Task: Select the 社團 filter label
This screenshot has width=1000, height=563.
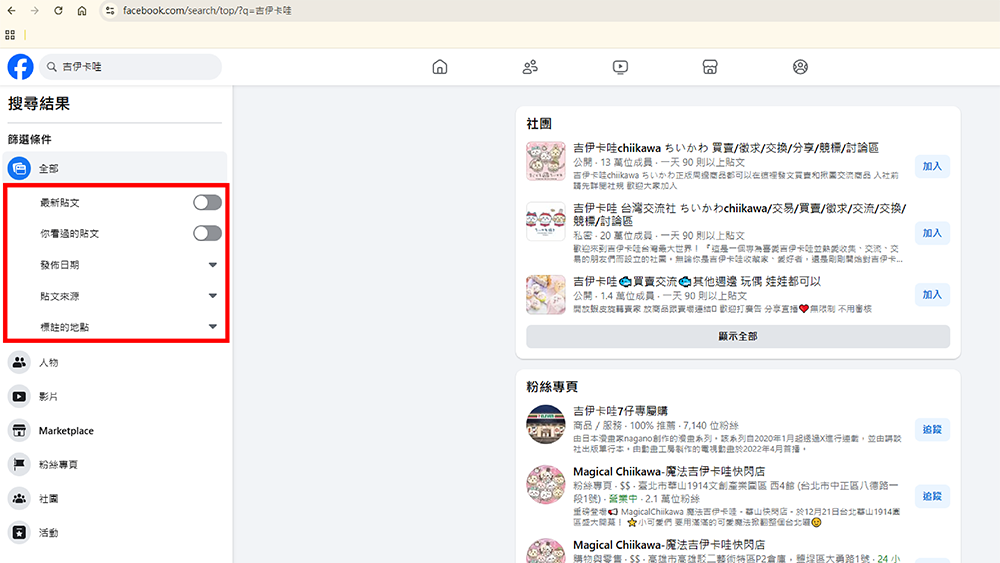Action: (x=48, y=499)
